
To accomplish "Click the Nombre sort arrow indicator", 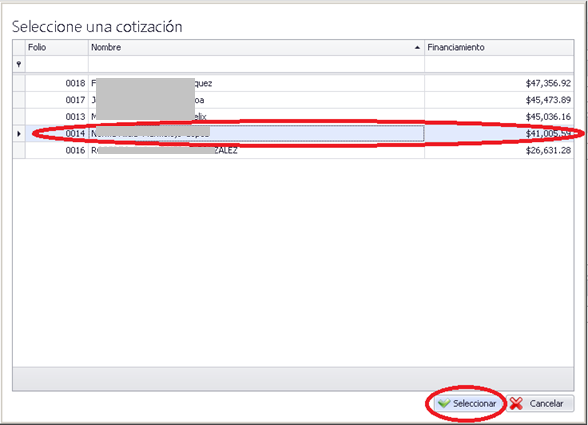I will [417, 47].
